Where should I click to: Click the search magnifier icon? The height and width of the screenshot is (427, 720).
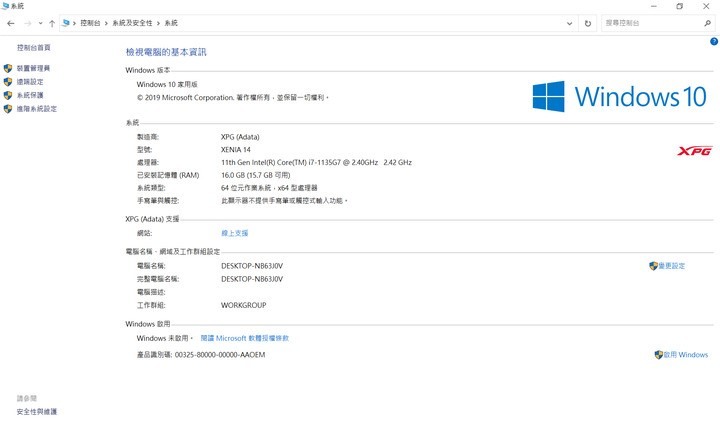(x=708, y=23)
